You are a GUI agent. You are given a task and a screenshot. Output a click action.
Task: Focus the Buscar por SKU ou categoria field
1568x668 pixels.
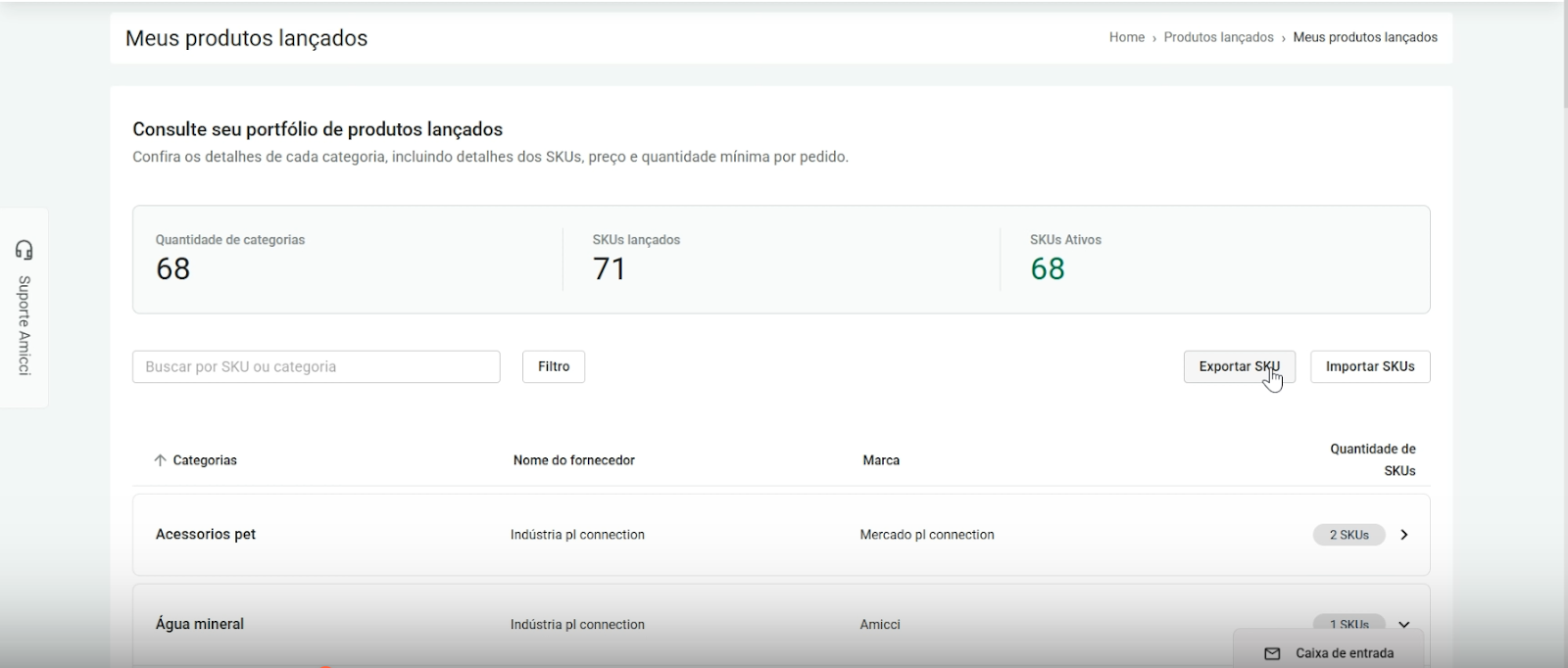click(x=316, y=366)
